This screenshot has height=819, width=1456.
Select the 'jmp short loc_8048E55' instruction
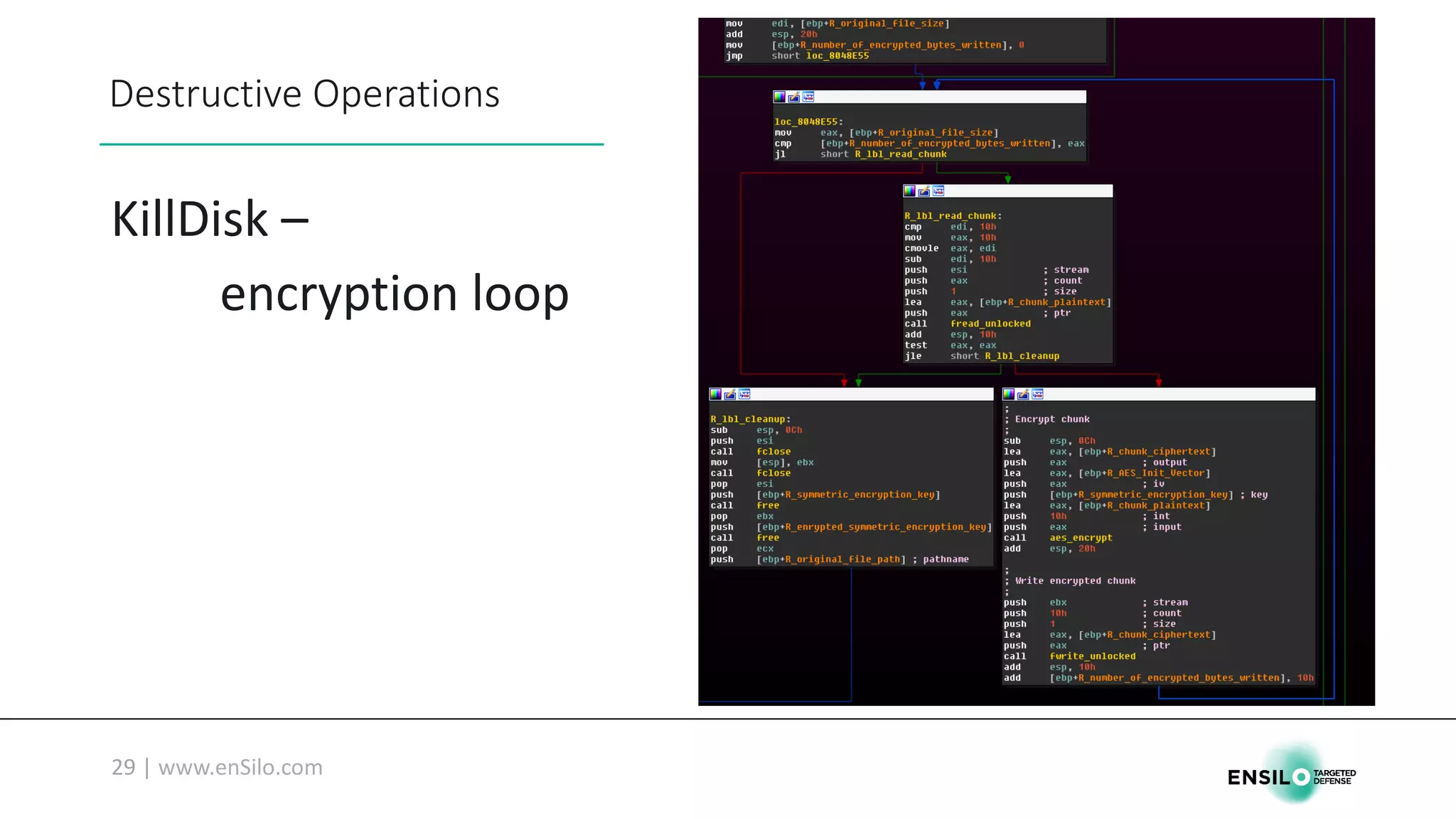(797, 55)
